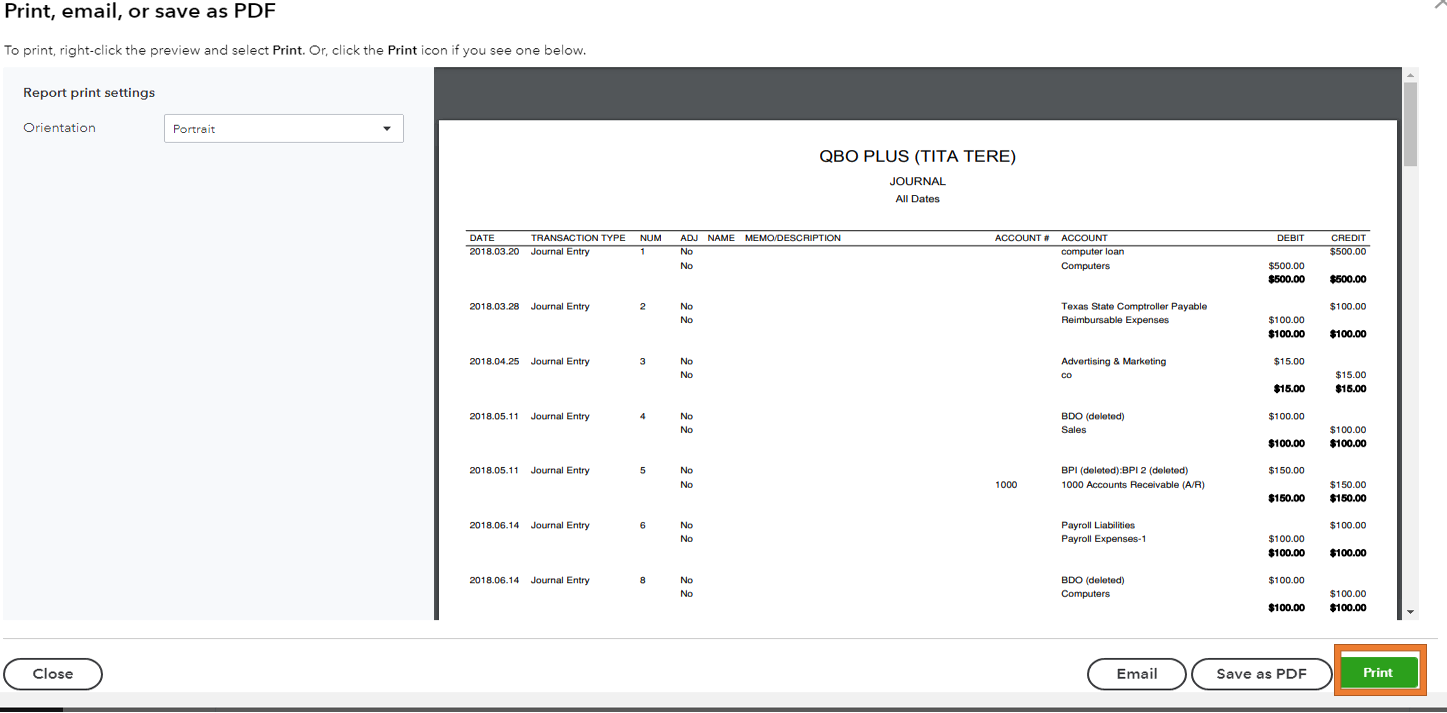Click the DATE column header
This screenshot has width=1447, height=713.
click(482, 238)
